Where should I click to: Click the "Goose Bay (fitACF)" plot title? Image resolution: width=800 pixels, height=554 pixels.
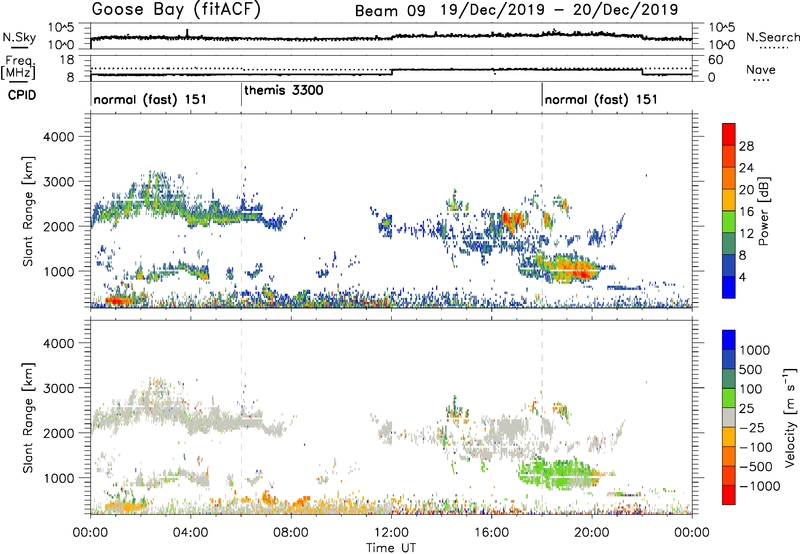176,9
